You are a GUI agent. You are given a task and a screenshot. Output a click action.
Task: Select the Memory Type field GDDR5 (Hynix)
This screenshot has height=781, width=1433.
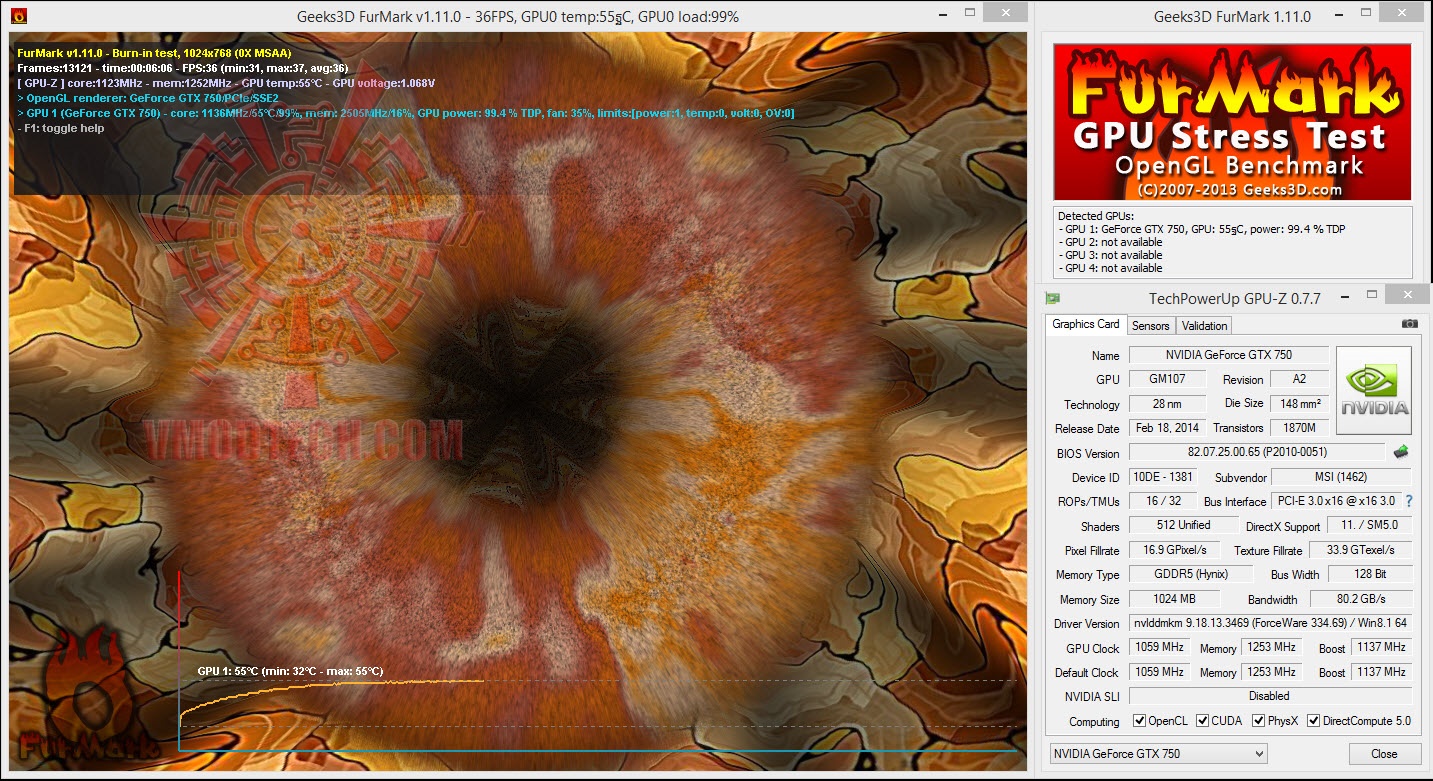[x=1191, y=574]
